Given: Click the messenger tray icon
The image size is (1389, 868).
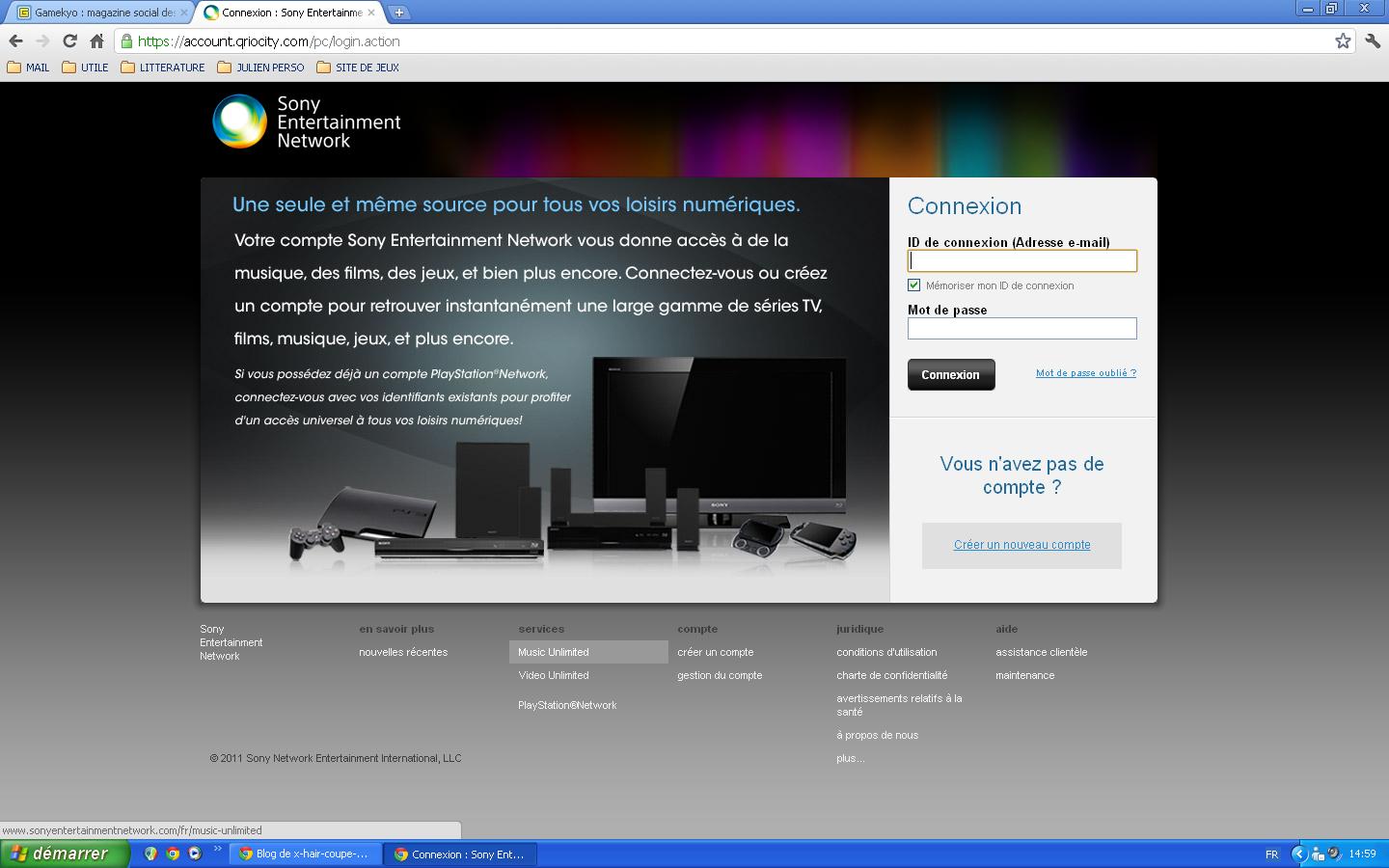Looking at the screenshot, I should (x=1318, y=854).
